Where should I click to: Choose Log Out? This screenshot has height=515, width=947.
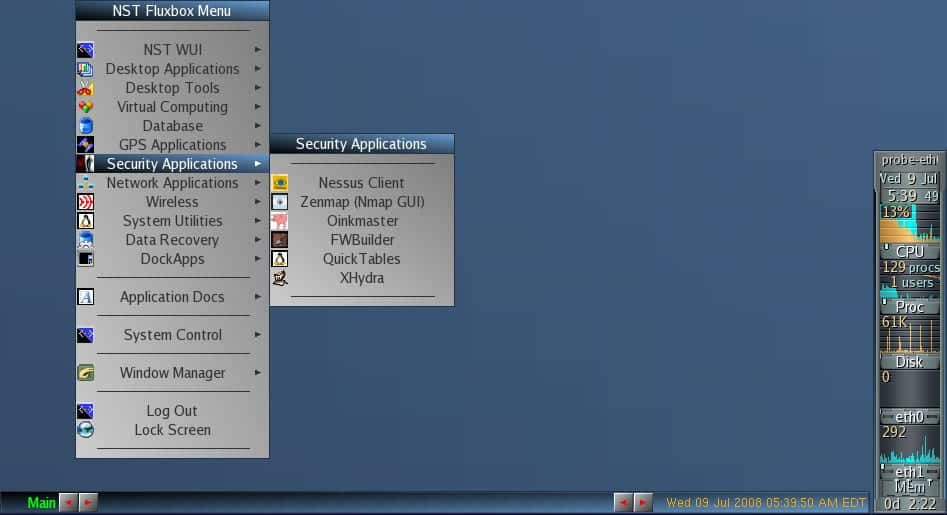(x=172, y=411)
